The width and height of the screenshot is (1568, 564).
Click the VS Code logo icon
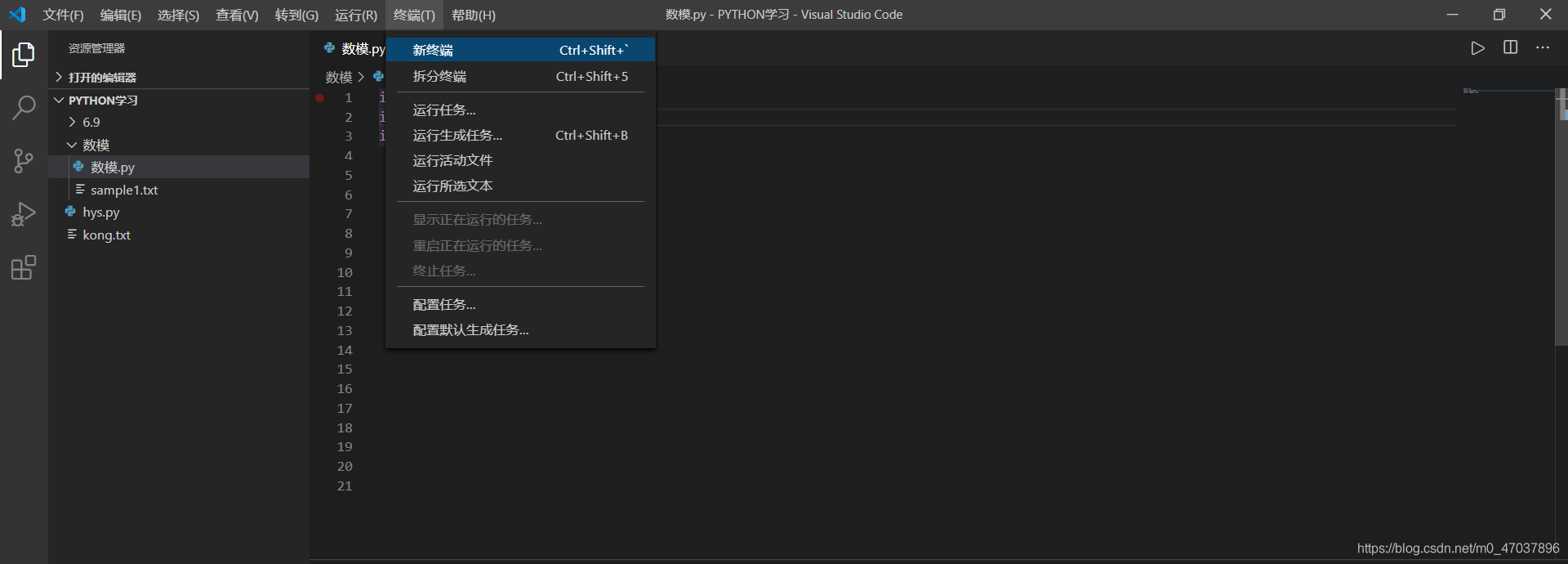pos(17,15)
